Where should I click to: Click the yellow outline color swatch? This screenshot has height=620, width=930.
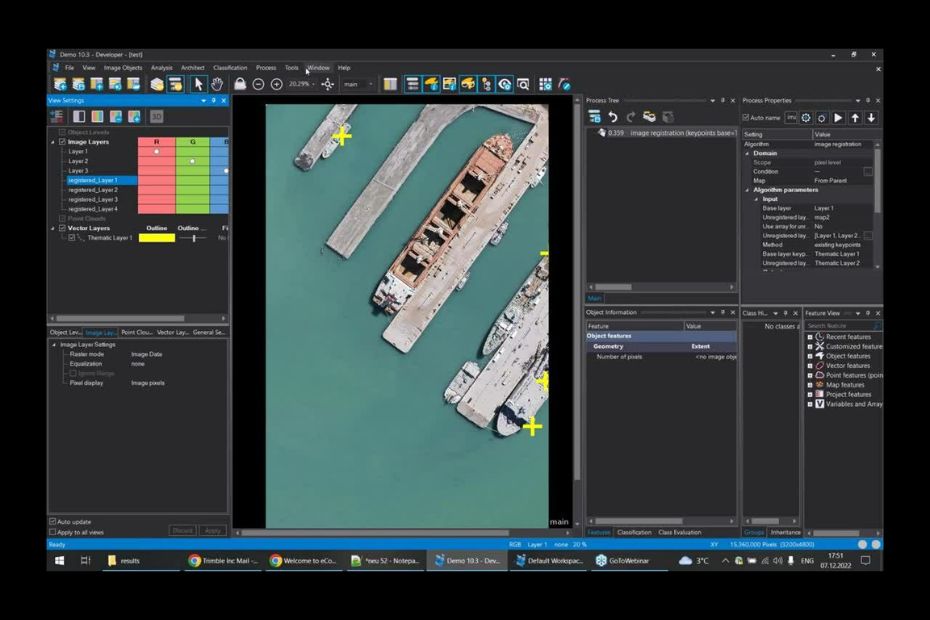click(157, 237)
